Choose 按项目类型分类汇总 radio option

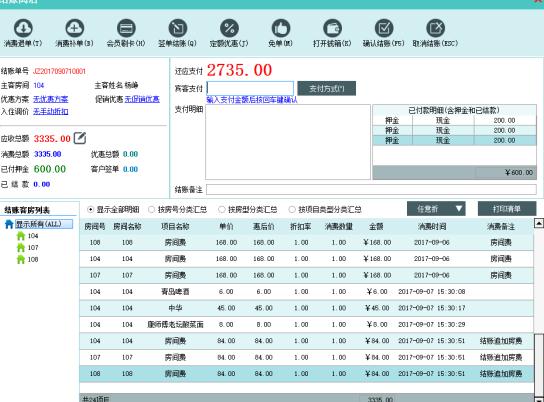[x=292, y=209]
